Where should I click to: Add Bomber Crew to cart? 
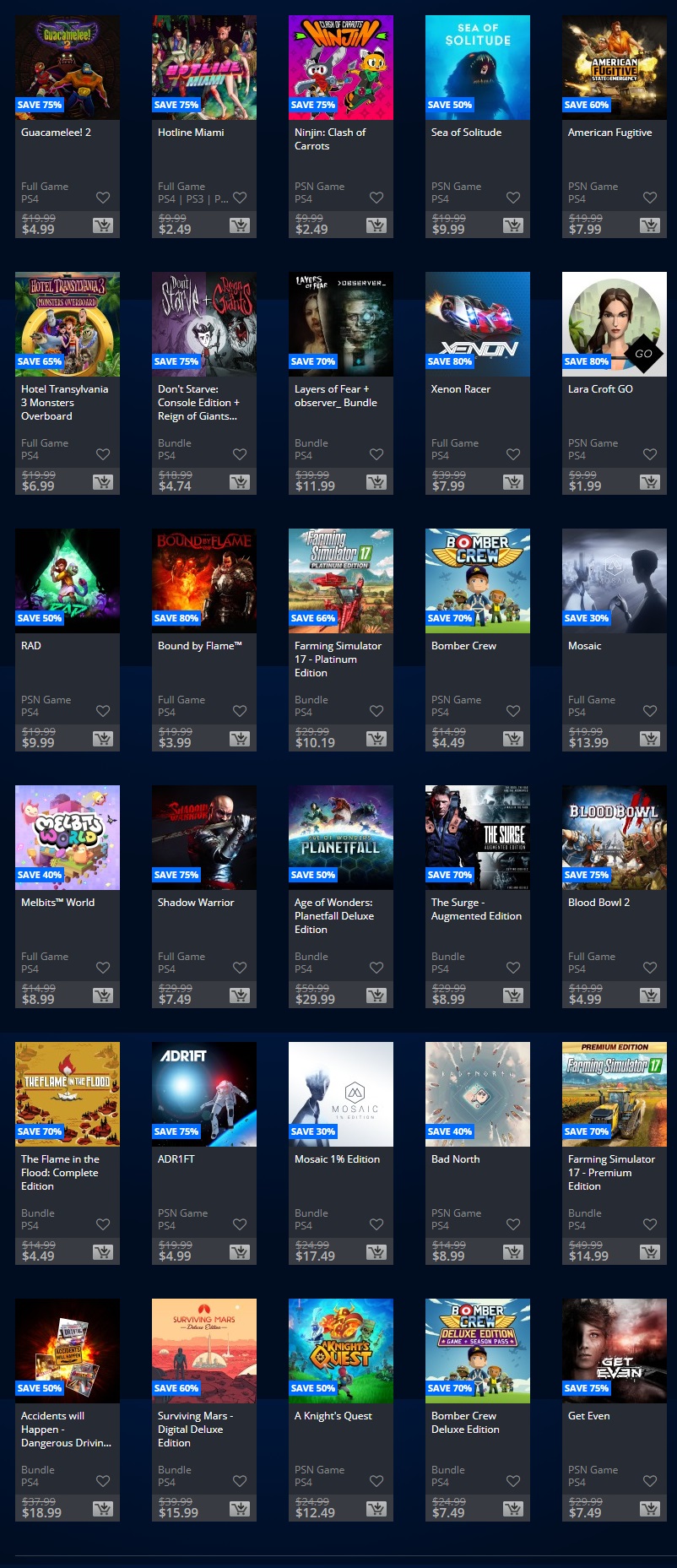click(x=512, y=739)
